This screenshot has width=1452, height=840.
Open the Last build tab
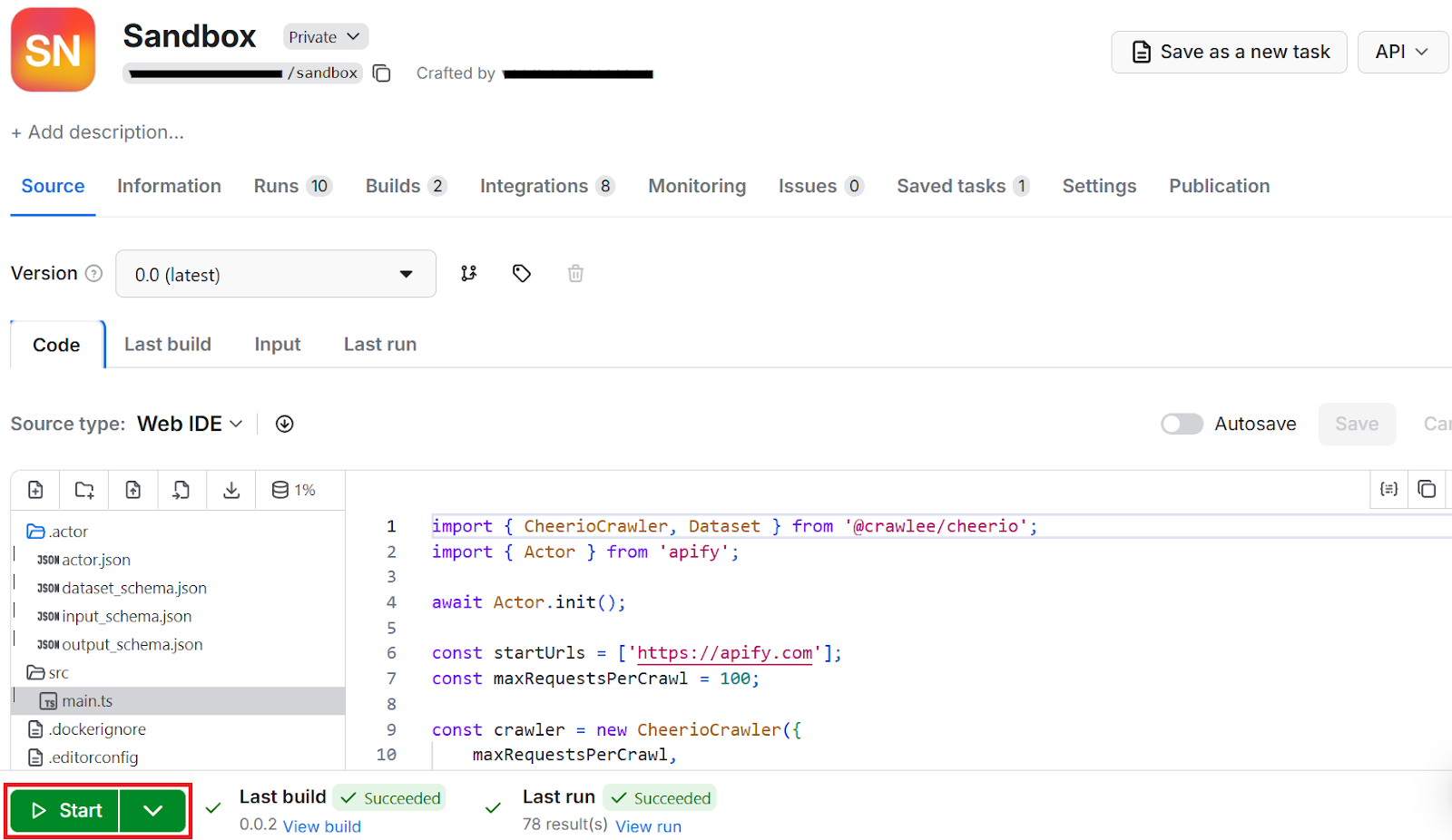coord(168,345)
